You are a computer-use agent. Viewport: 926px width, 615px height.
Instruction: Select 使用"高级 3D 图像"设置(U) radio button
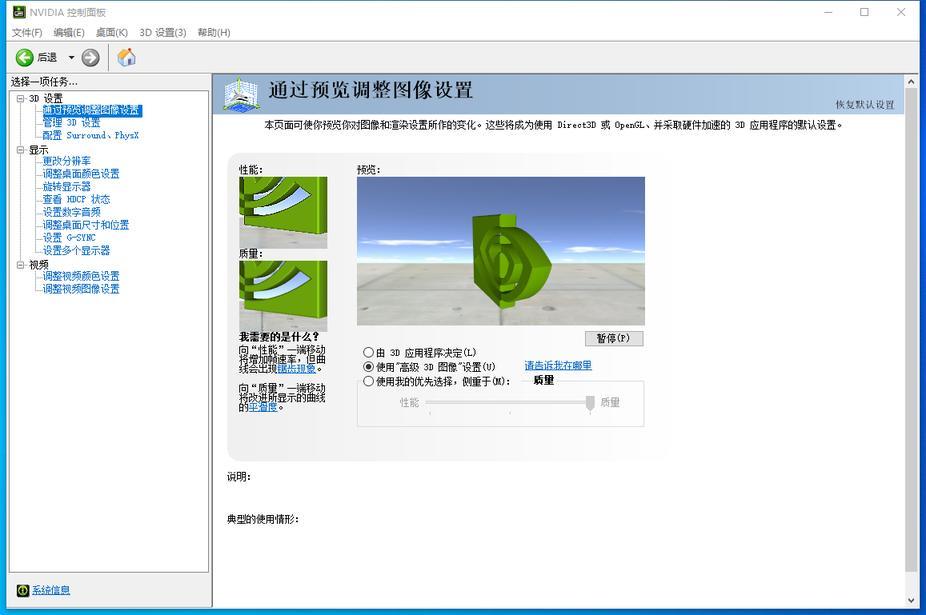pyautogui.click(x=369, y=367)
